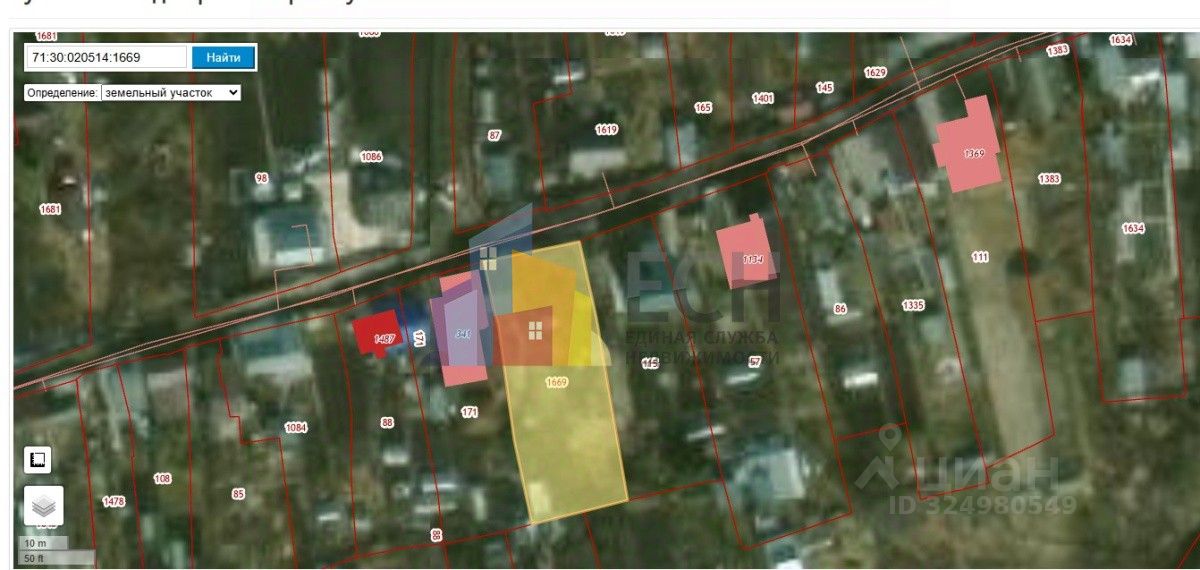Click the 10 m scale bar

(44, 543)
